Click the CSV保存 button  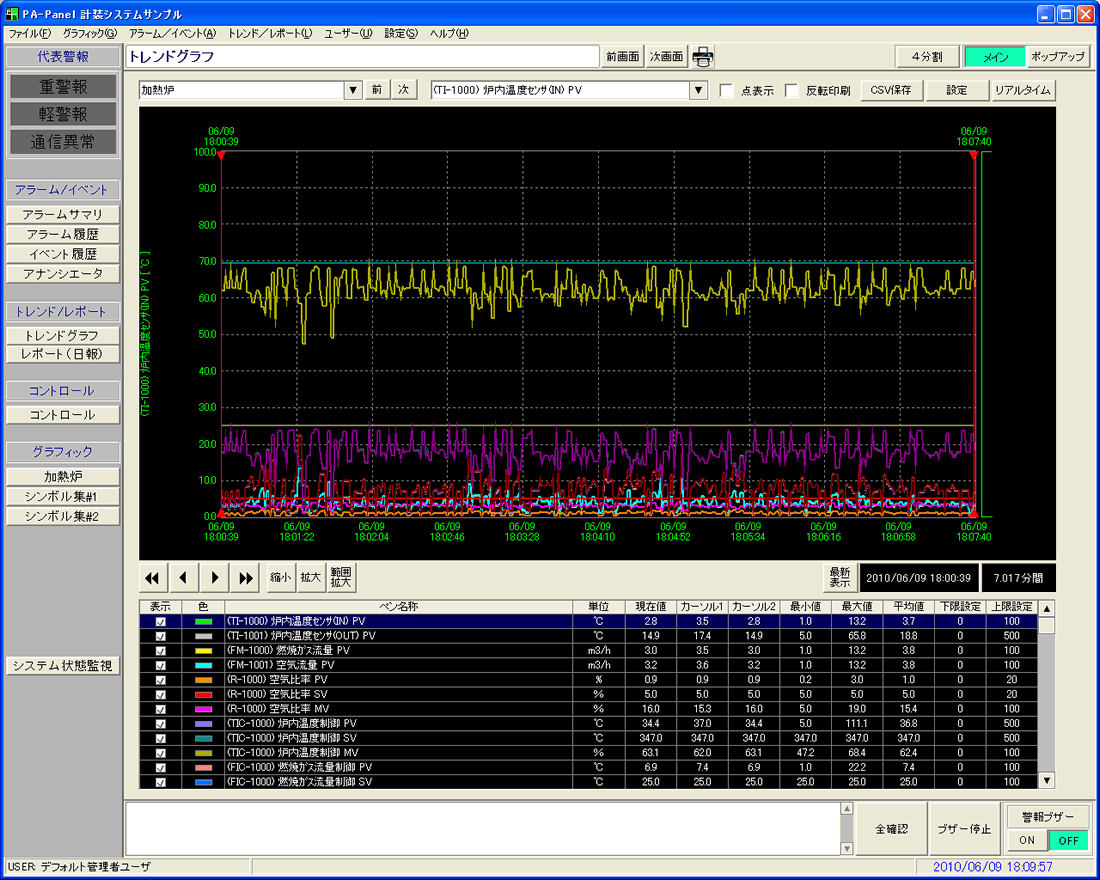890,90
